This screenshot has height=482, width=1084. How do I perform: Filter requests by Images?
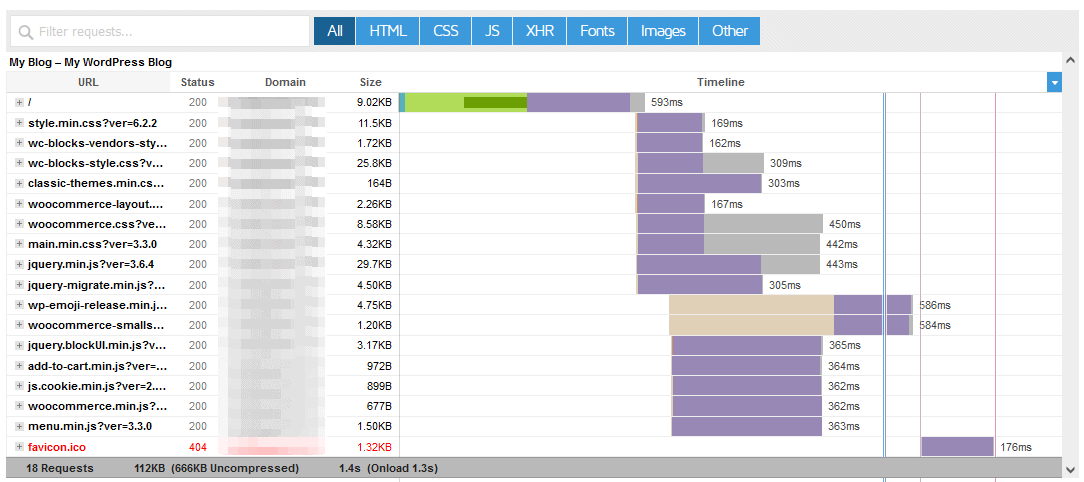click(x=663, y=31)
